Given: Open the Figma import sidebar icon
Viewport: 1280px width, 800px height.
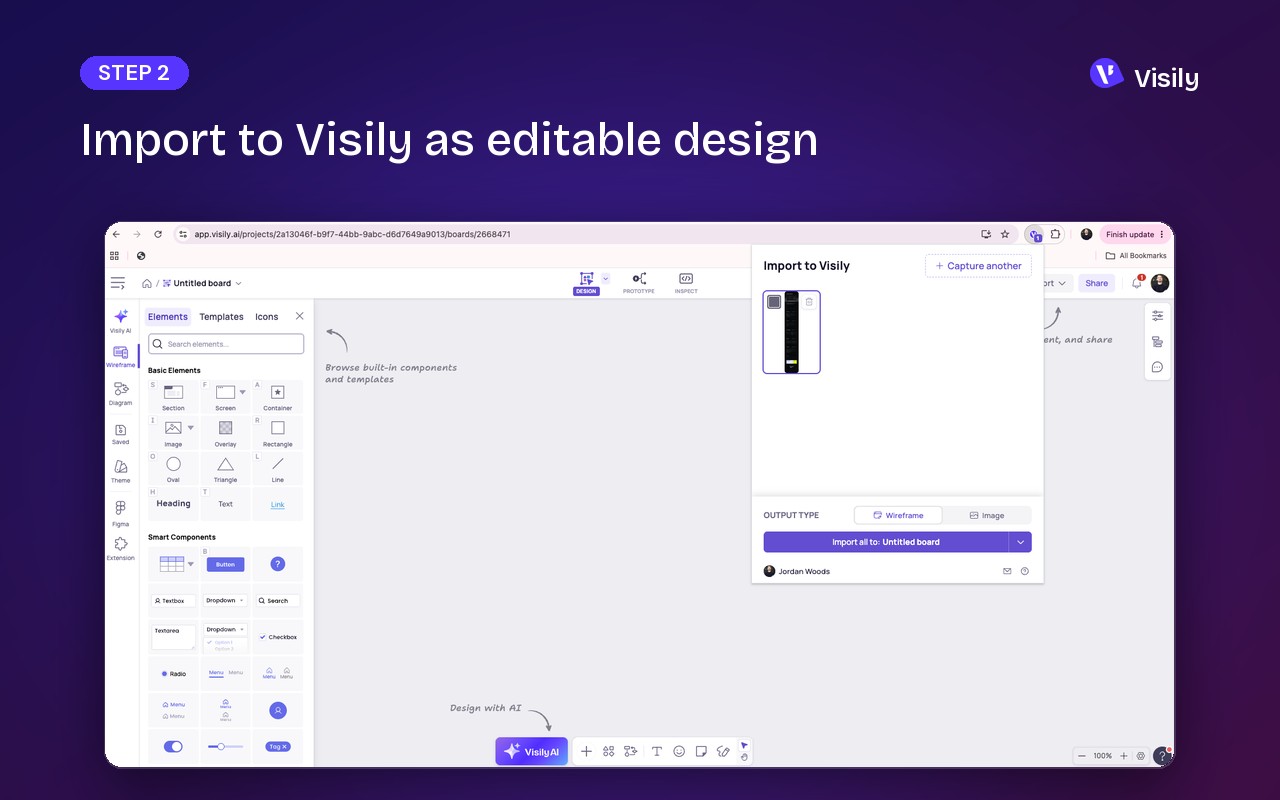Looking at the screenshot, I should [x=120, y=513].
